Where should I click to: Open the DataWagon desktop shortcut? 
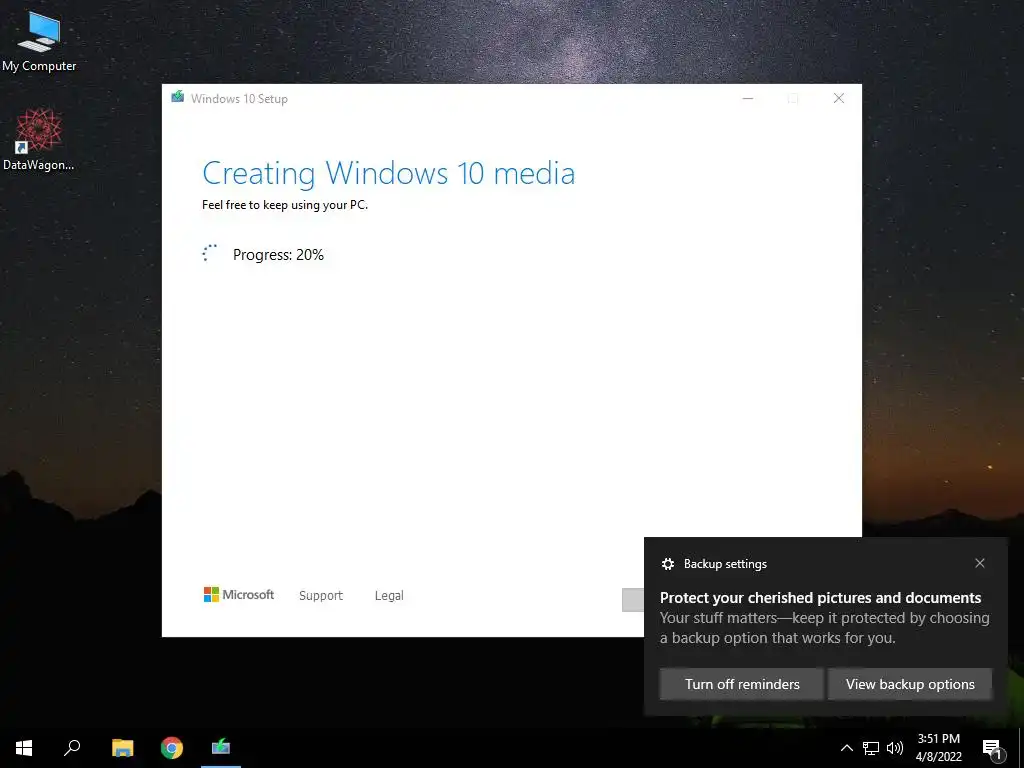(x=39, y=139)
